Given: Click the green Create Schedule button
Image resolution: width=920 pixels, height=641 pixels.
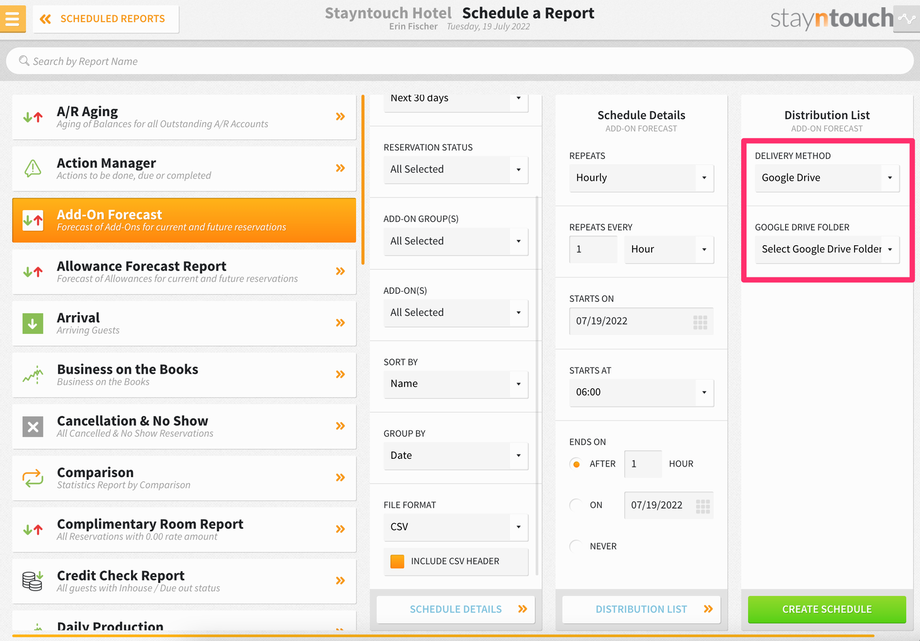Looking at the screenshot, I should (827, 609).
